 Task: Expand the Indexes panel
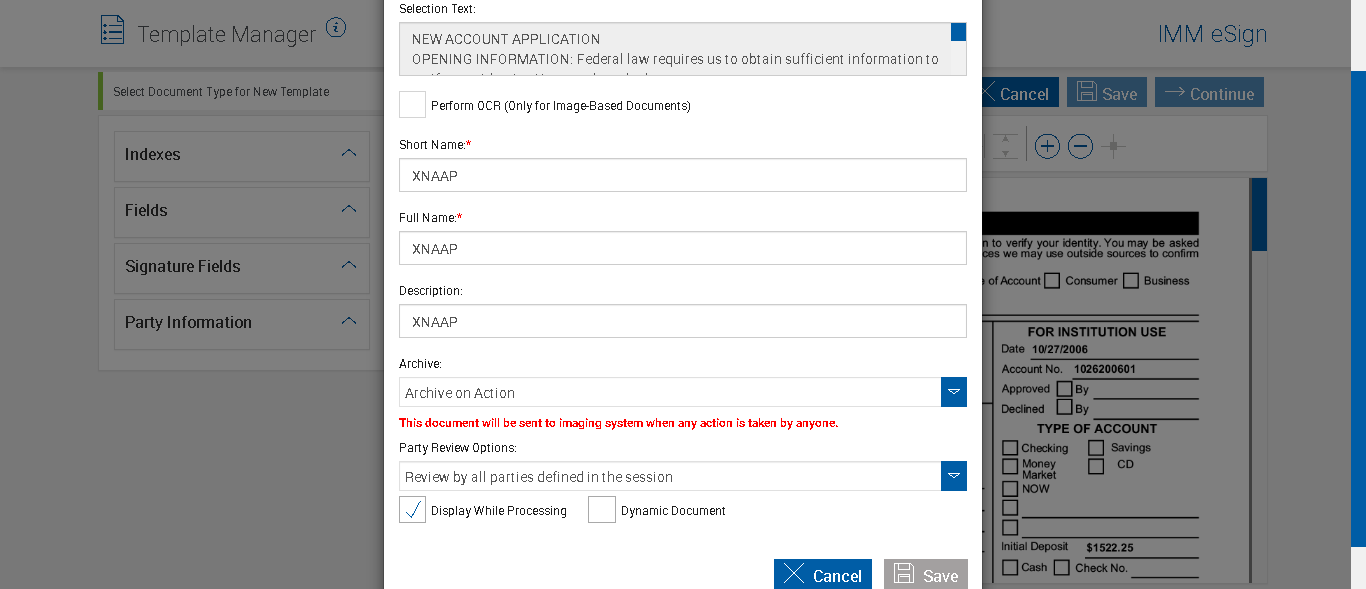point(348,154)
